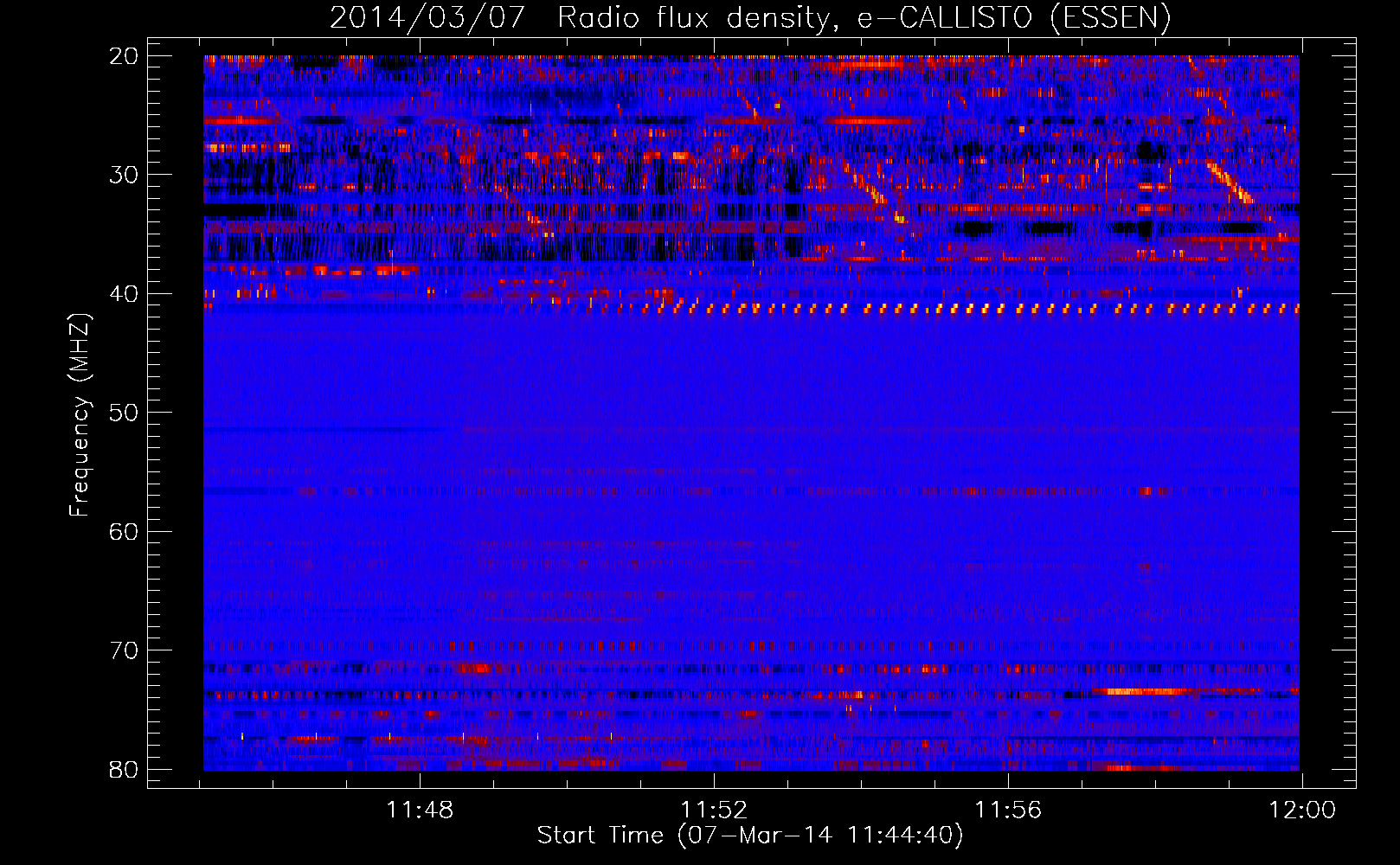Viewport: 1400px width, 865px height.
Task: Click the 60 frequency tick label
Action: point(124,531)
